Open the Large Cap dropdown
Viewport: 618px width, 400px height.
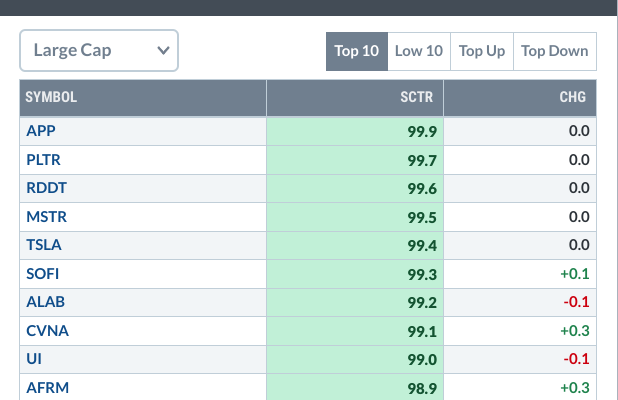coord(99,50)
